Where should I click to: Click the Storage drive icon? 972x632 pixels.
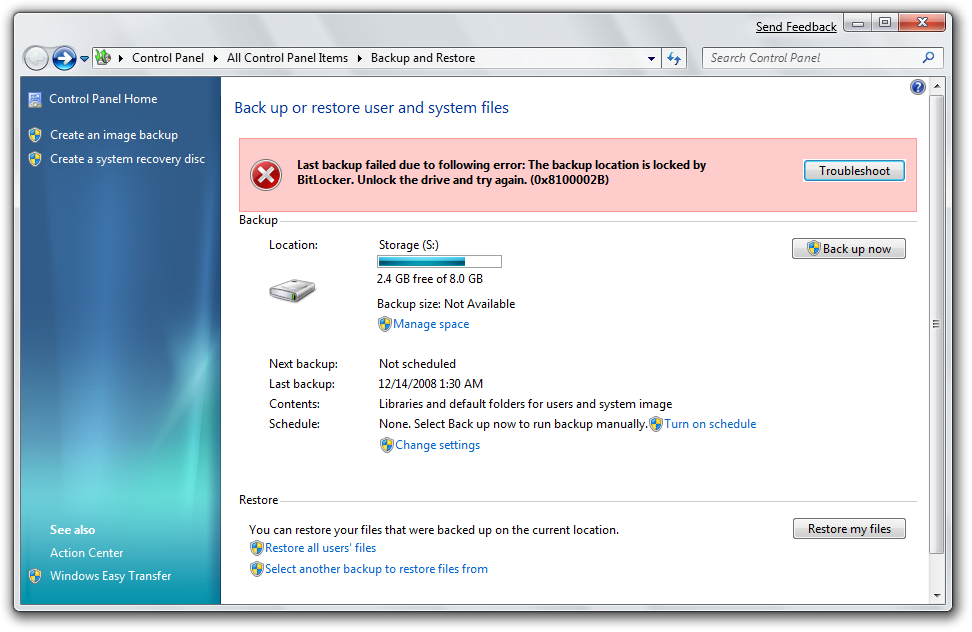[292, 291]
